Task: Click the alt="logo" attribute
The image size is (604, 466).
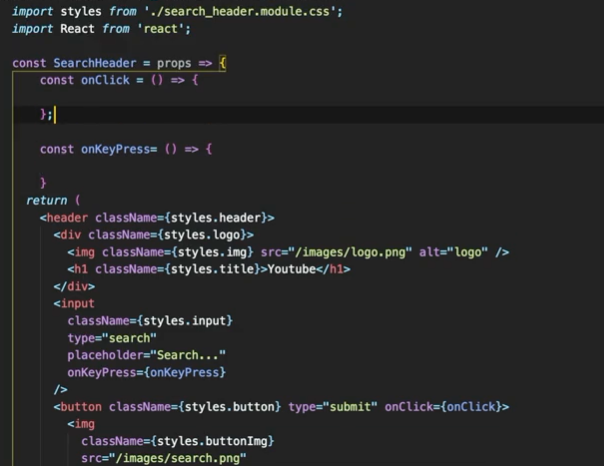Action: pyautogui.click(x=453, y=253)
